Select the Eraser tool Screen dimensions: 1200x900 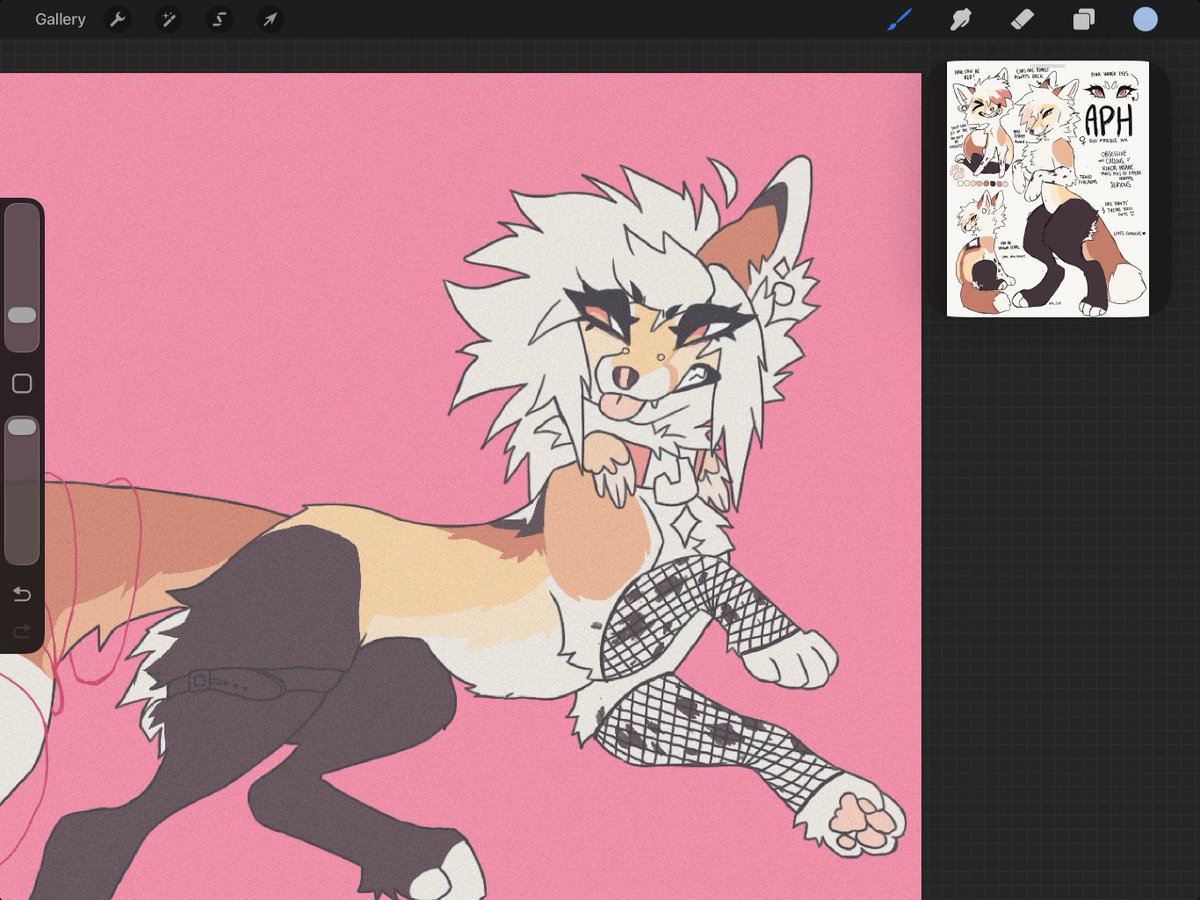pyautogui.click(x=1022, y=19)
